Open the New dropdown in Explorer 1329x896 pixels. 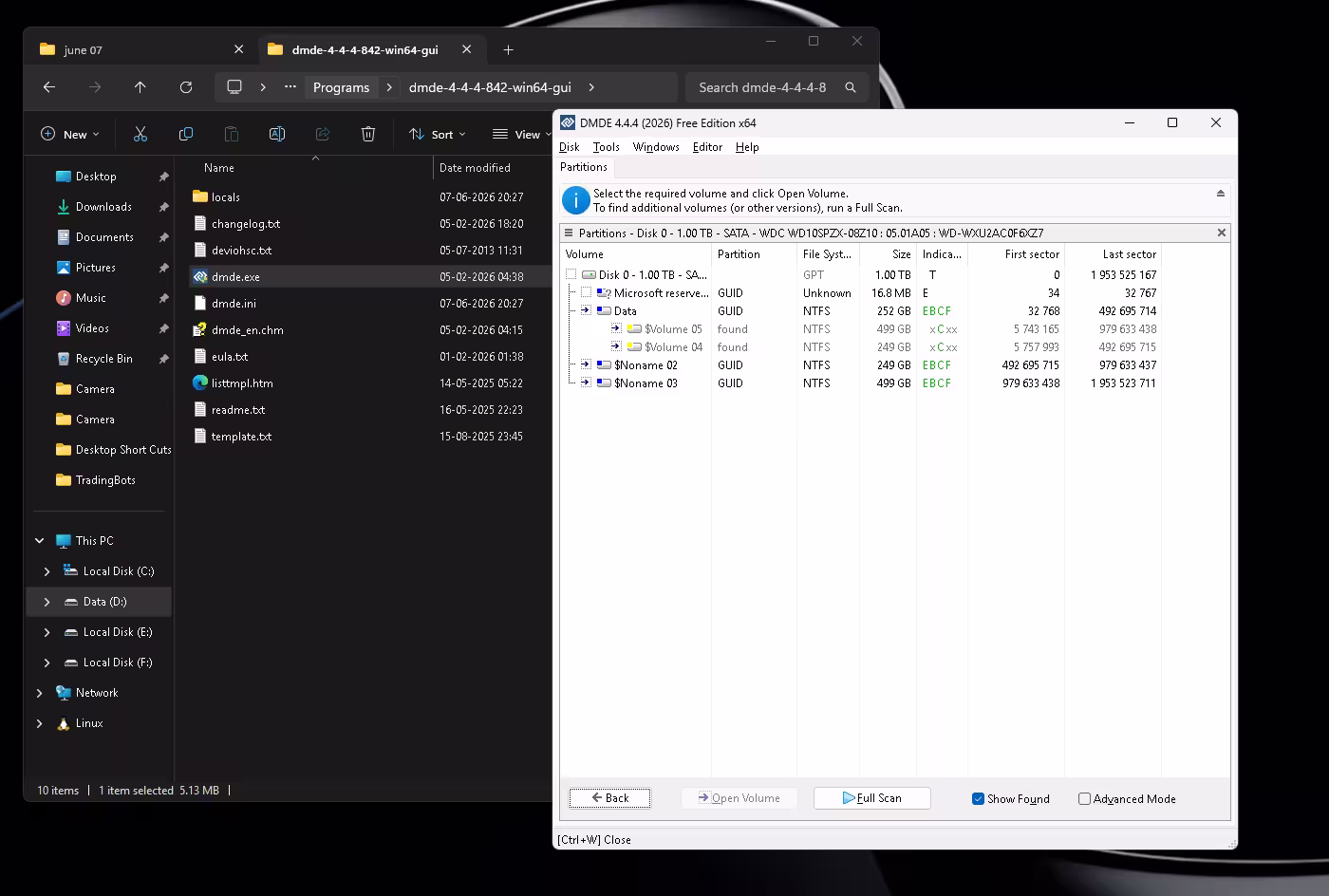(69, 135)
